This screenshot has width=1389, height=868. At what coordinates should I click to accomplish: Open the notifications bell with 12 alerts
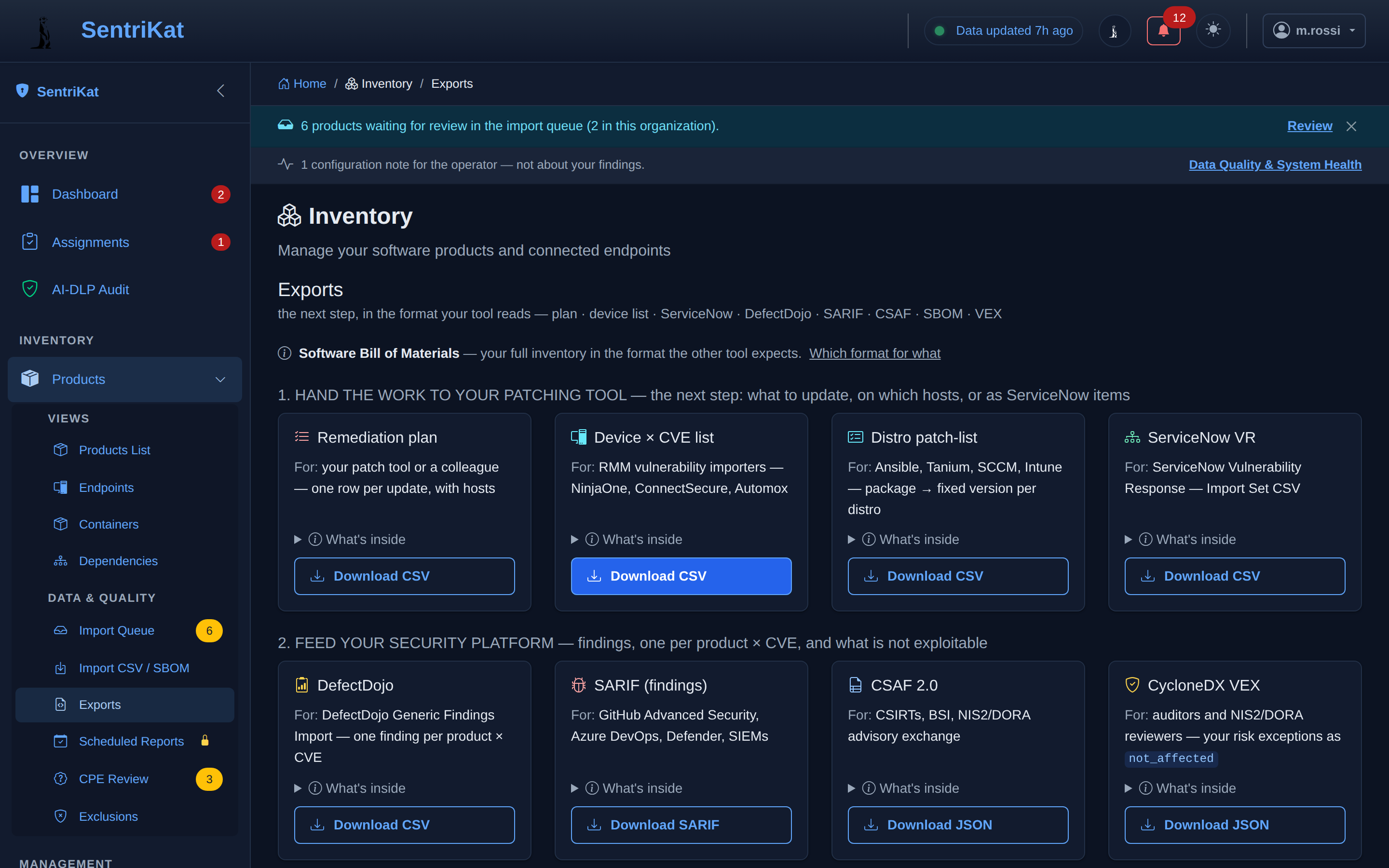1163,31
